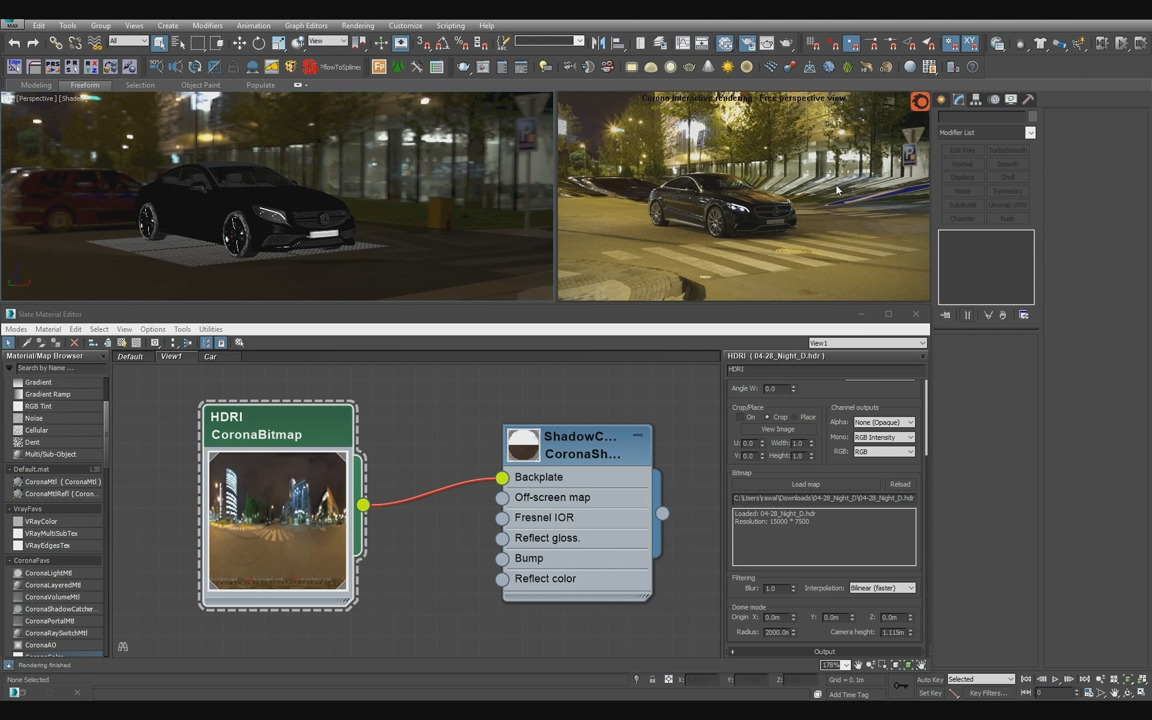
Task: Activate the Rotate transform tool
Action: pos(259,43)
